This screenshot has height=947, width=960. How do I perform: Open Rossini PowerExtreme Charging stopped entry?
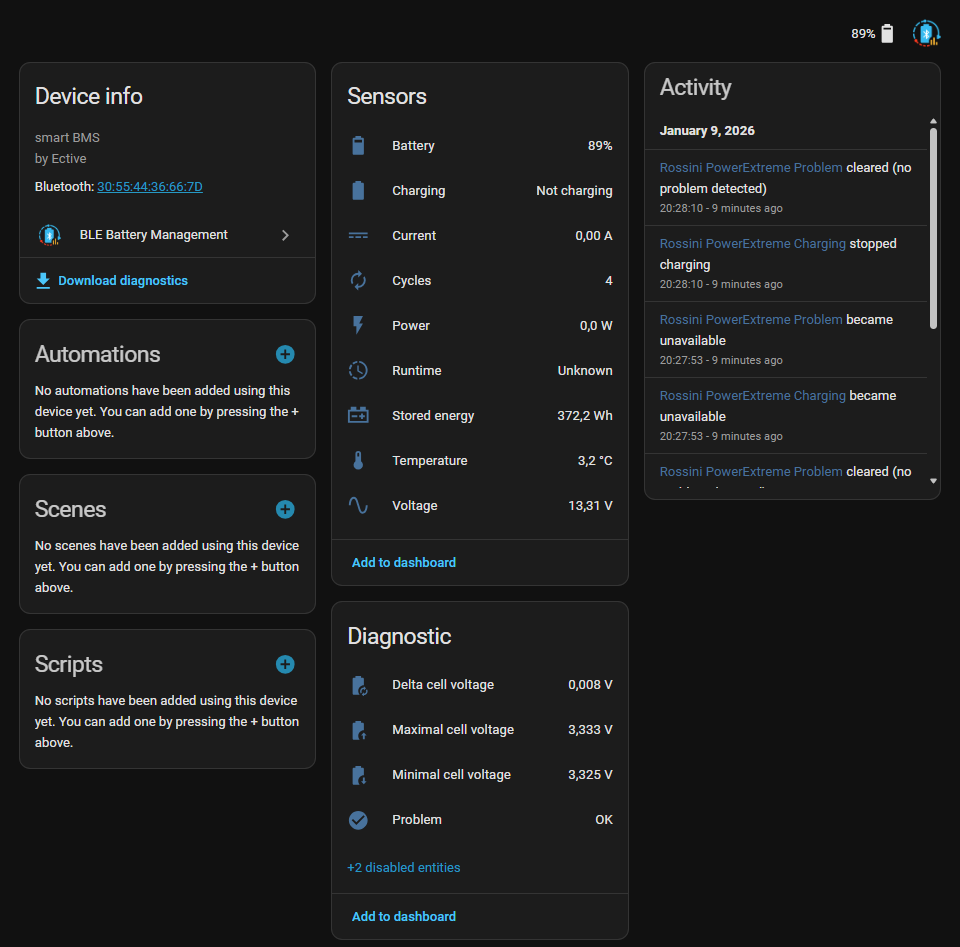pyautogui.click(x=751, y=244)
